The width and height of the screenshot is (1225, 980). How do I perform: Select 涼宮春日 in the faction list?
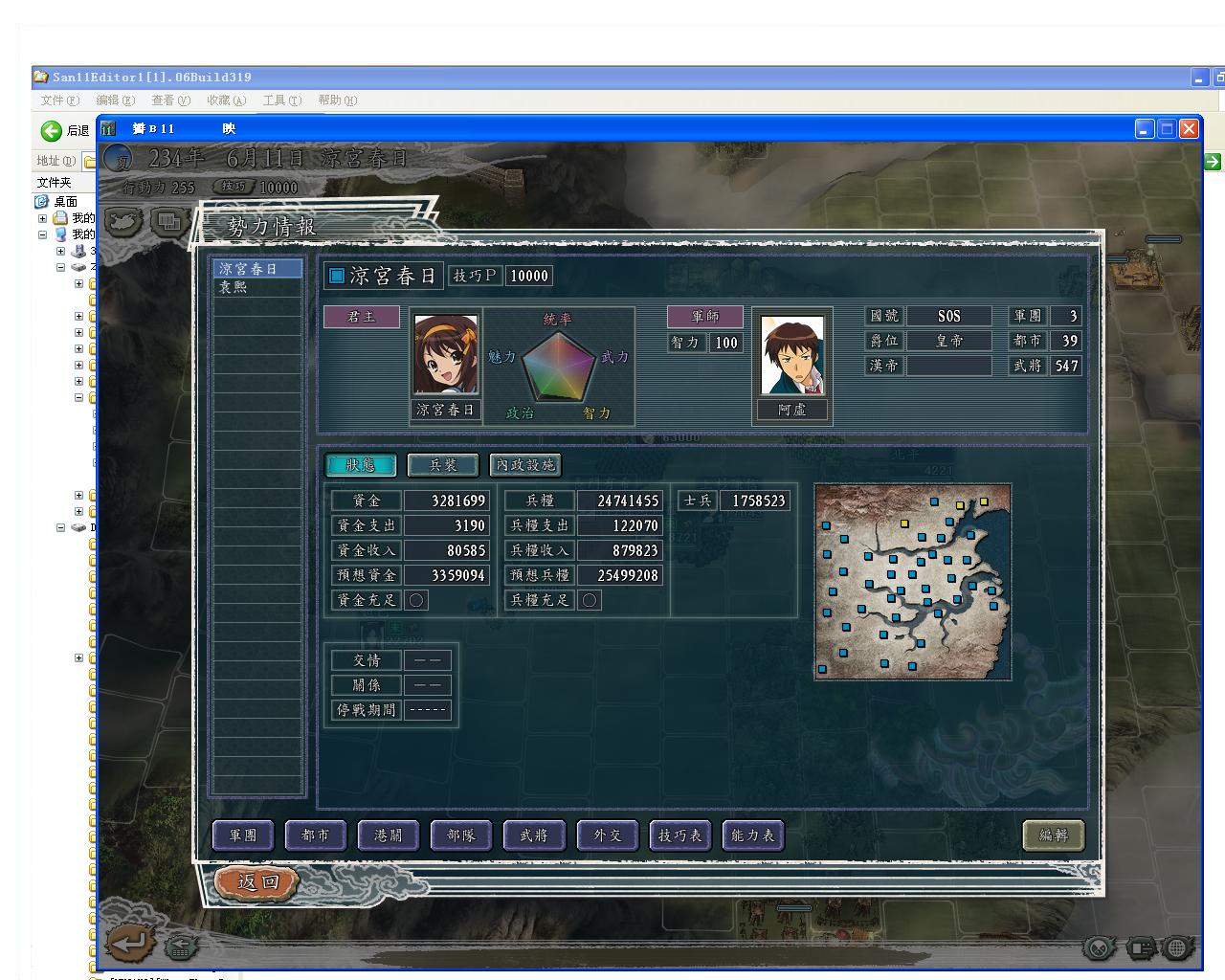pos(257,269)
